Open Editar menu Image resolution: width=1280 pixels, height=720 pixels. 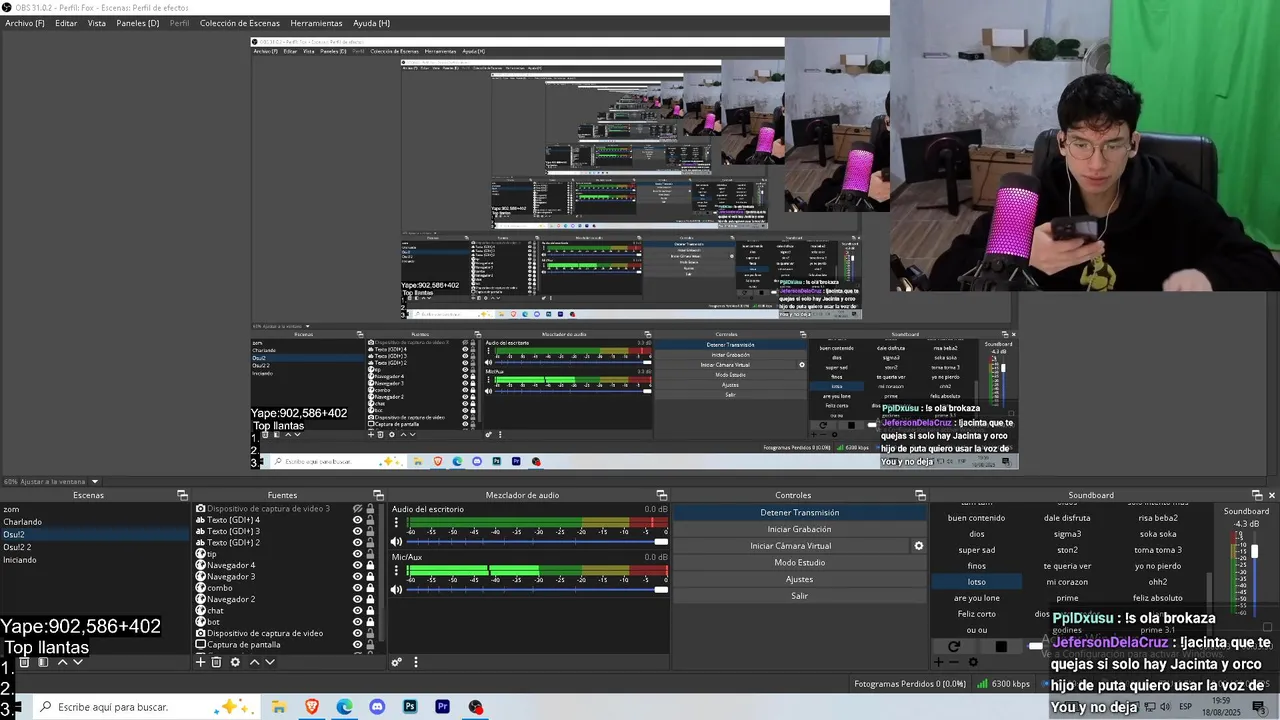[66, 23]
